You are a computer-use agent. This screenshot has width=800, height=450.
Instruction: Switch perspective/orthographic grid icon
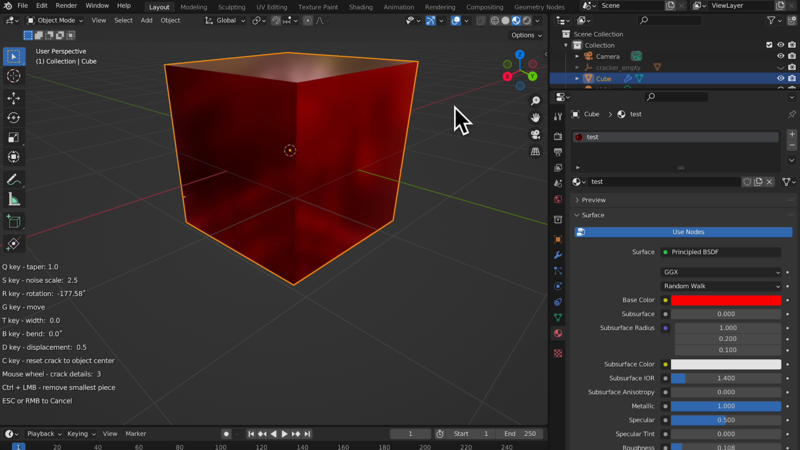point(535,152)
